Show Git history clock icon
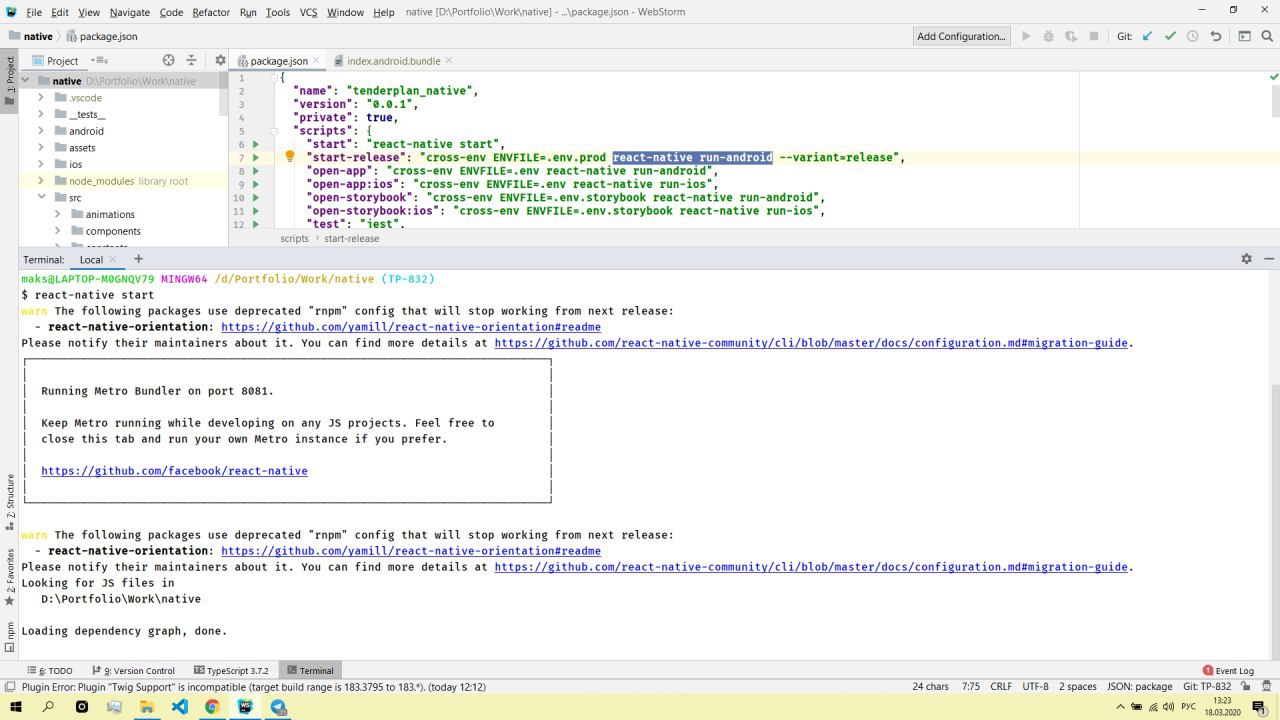This screenshot has height=720, width=1280. coord(1192,36)
